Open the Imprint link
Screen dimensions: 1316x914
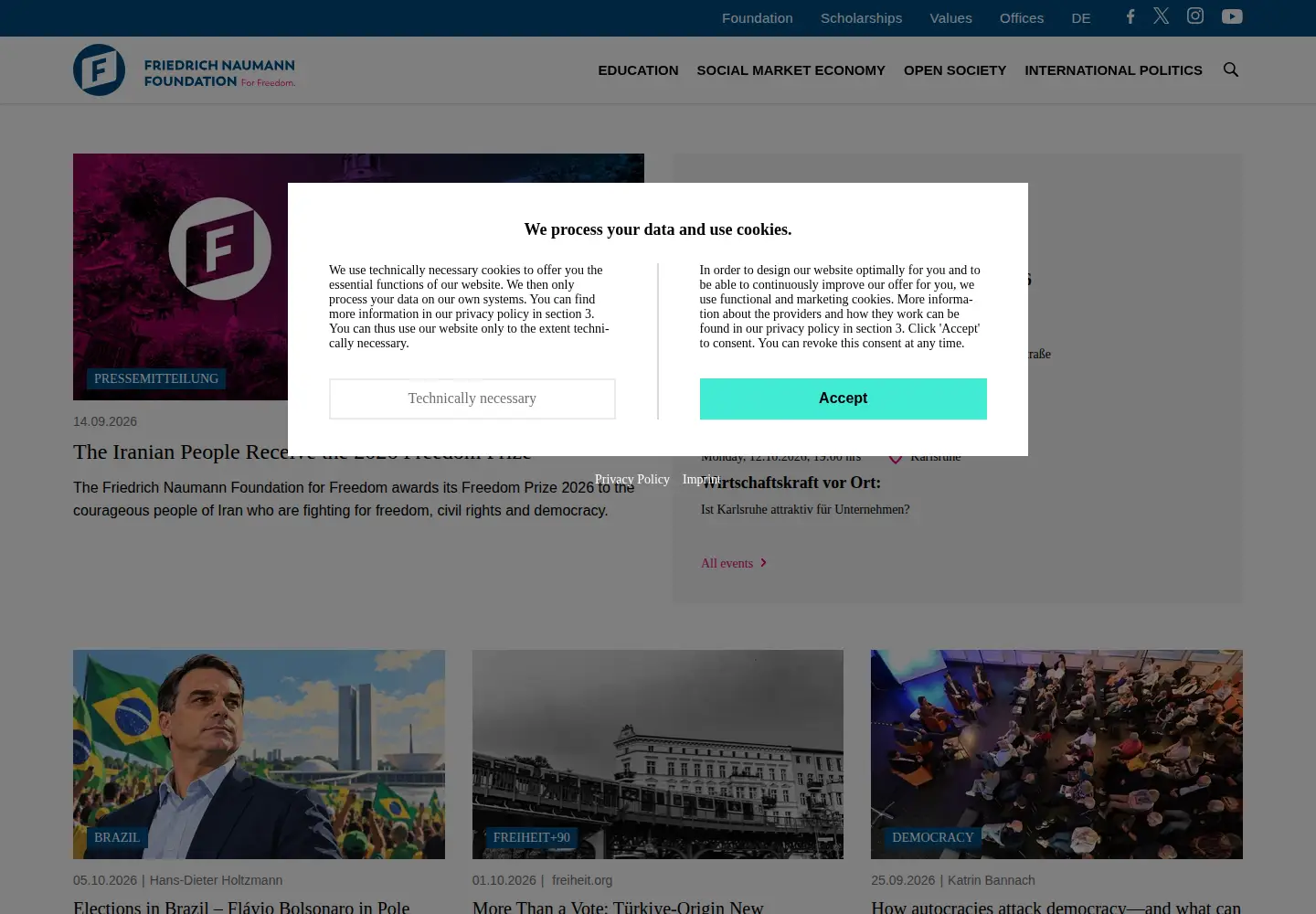702,479
